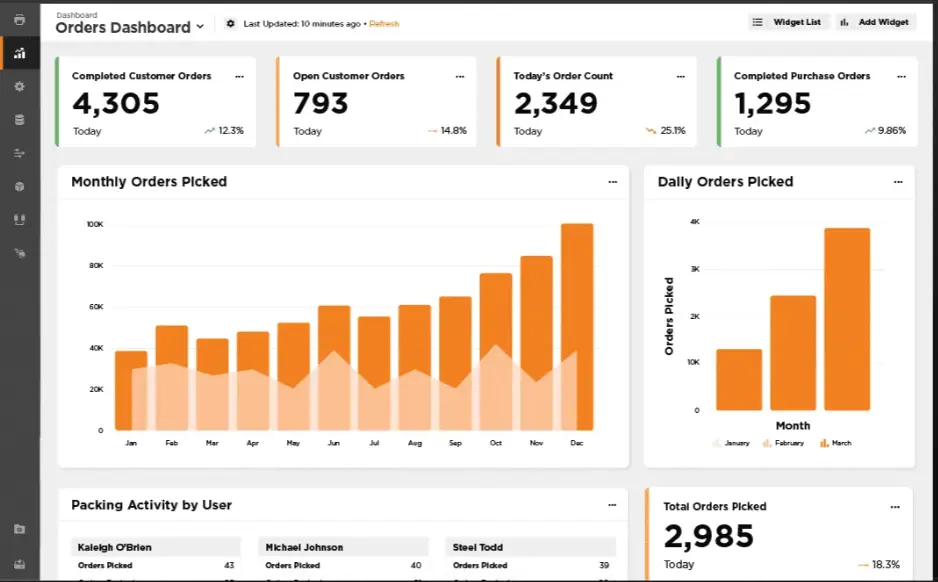
Task: Open options for Completed Purchase Orders card
Action: (902, 77)
